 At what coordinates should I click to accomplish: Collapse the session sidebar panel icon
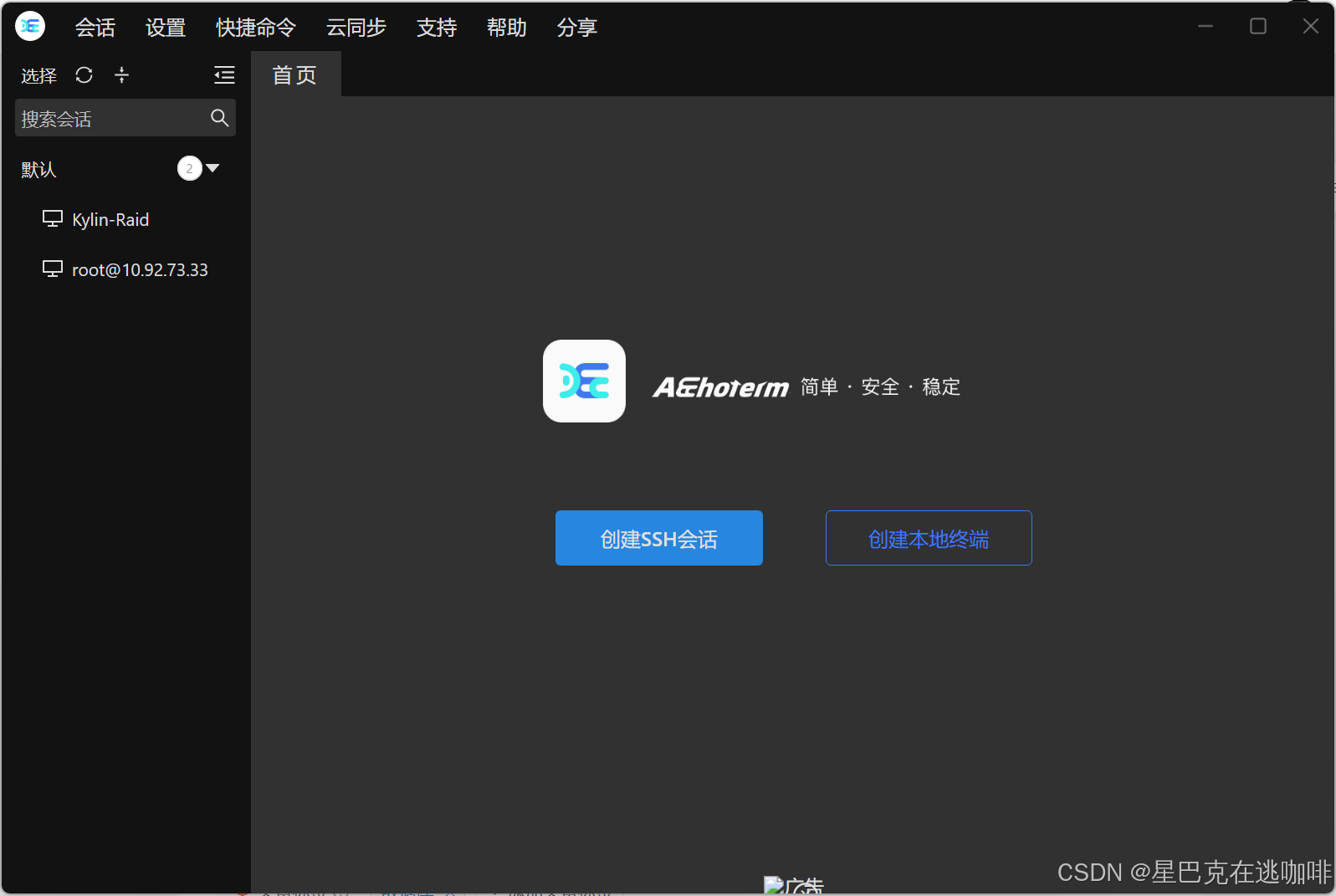tap(224, 75)
